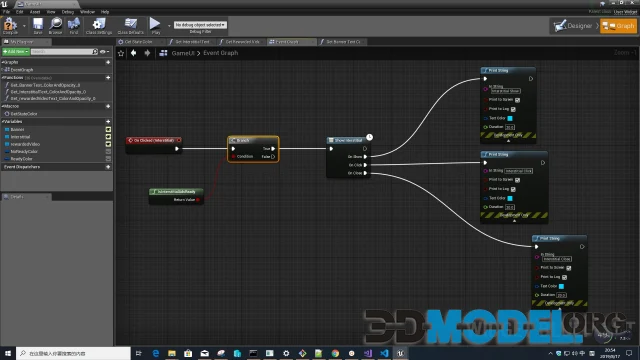Toggle Print to Log on middle Print String

[513, 189]
